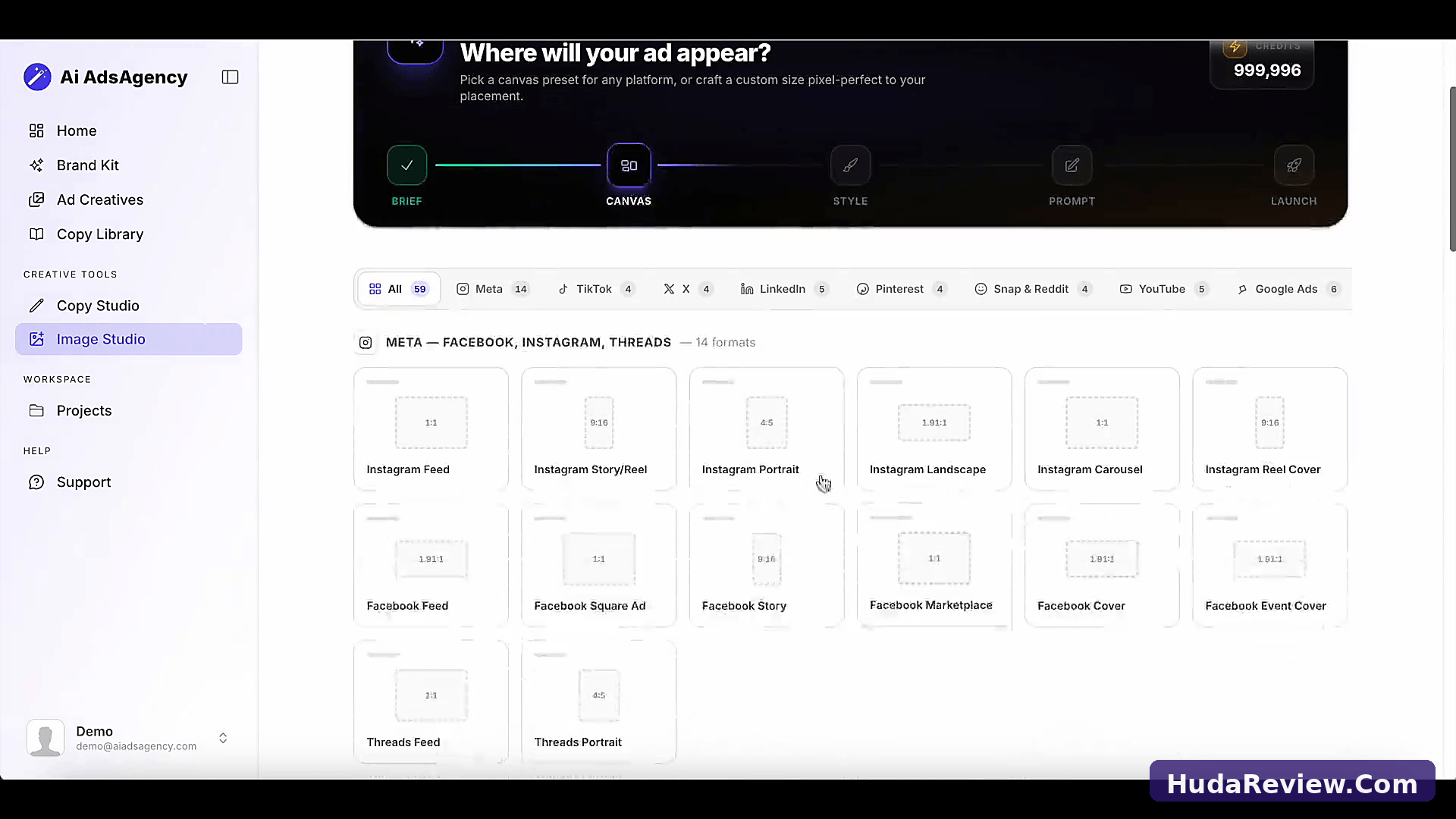
Task: Click the page's vertical scrollbar
Action: pyautogui.click(x=1451, y=168)
